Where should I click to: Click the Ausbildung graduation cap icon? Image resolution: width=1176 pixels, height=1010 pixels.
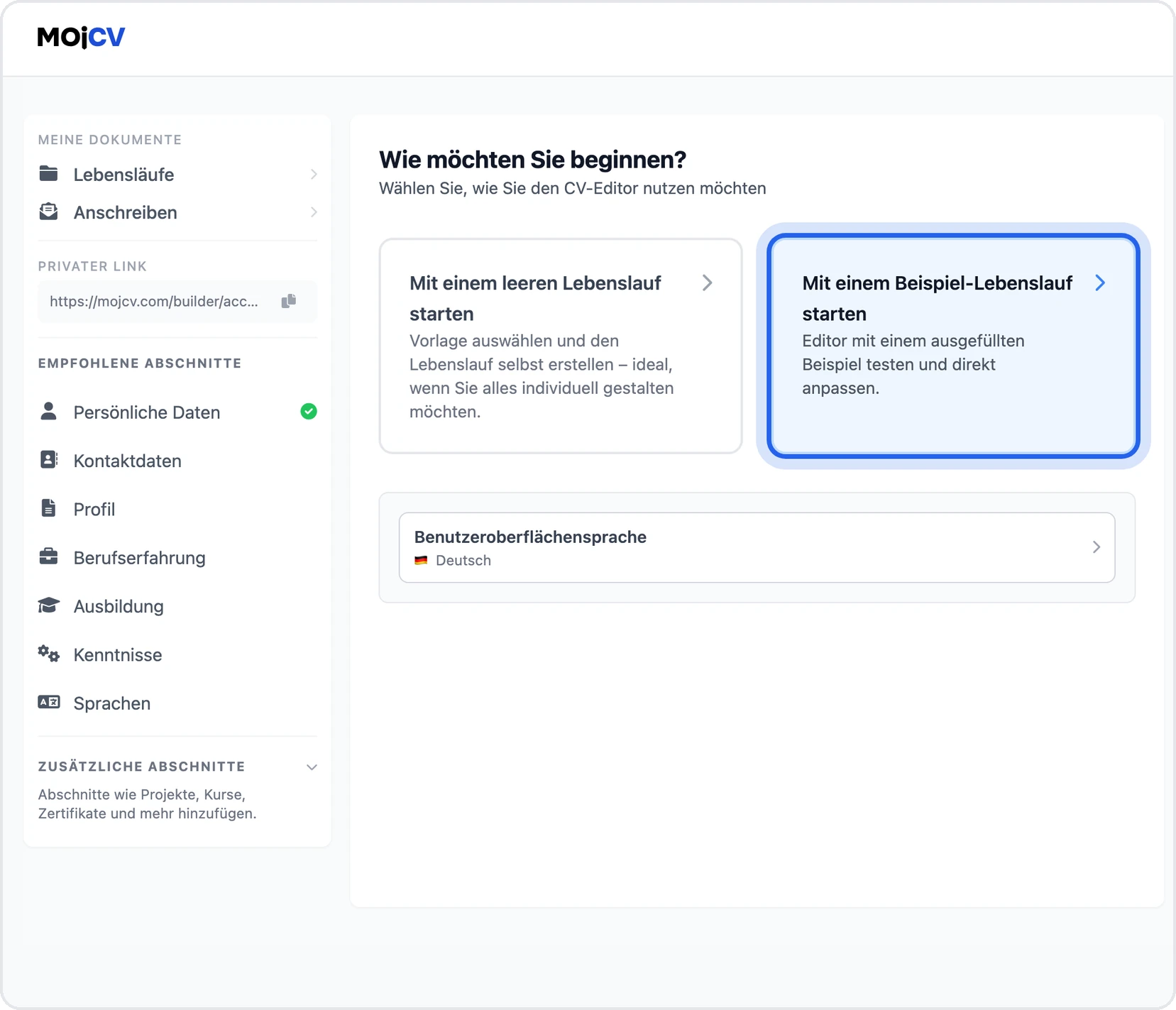[48, 605]
